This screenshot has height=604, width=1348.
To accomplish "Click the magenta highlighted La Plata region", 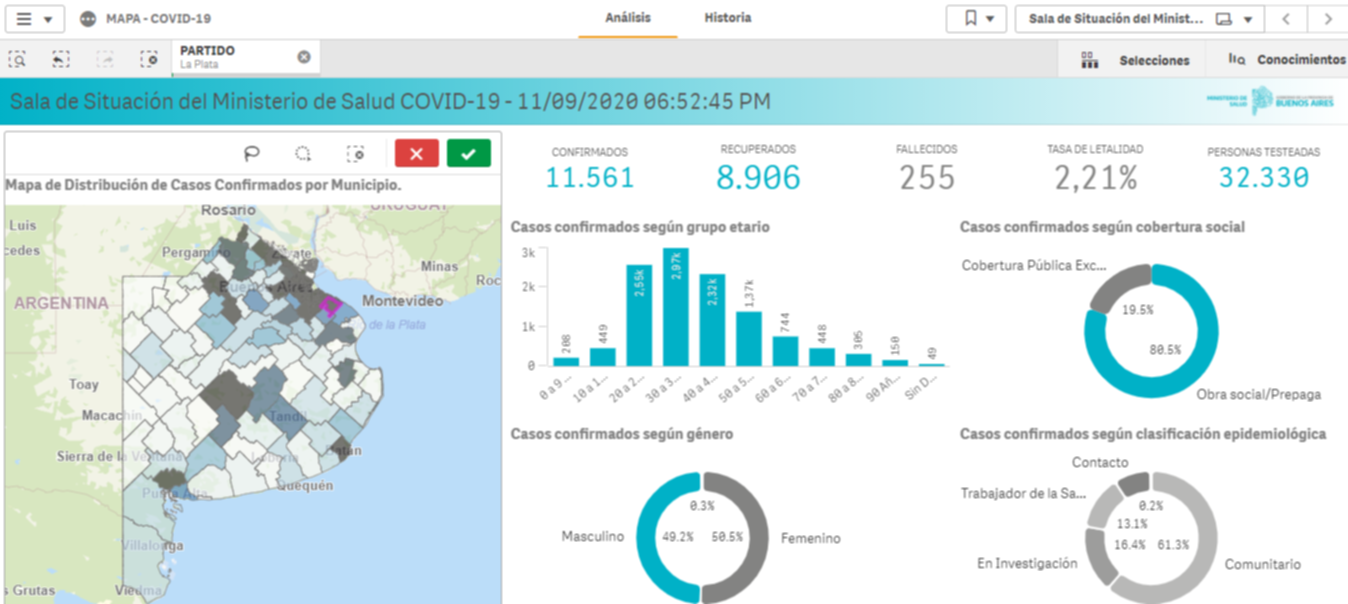I will point(329,307).
